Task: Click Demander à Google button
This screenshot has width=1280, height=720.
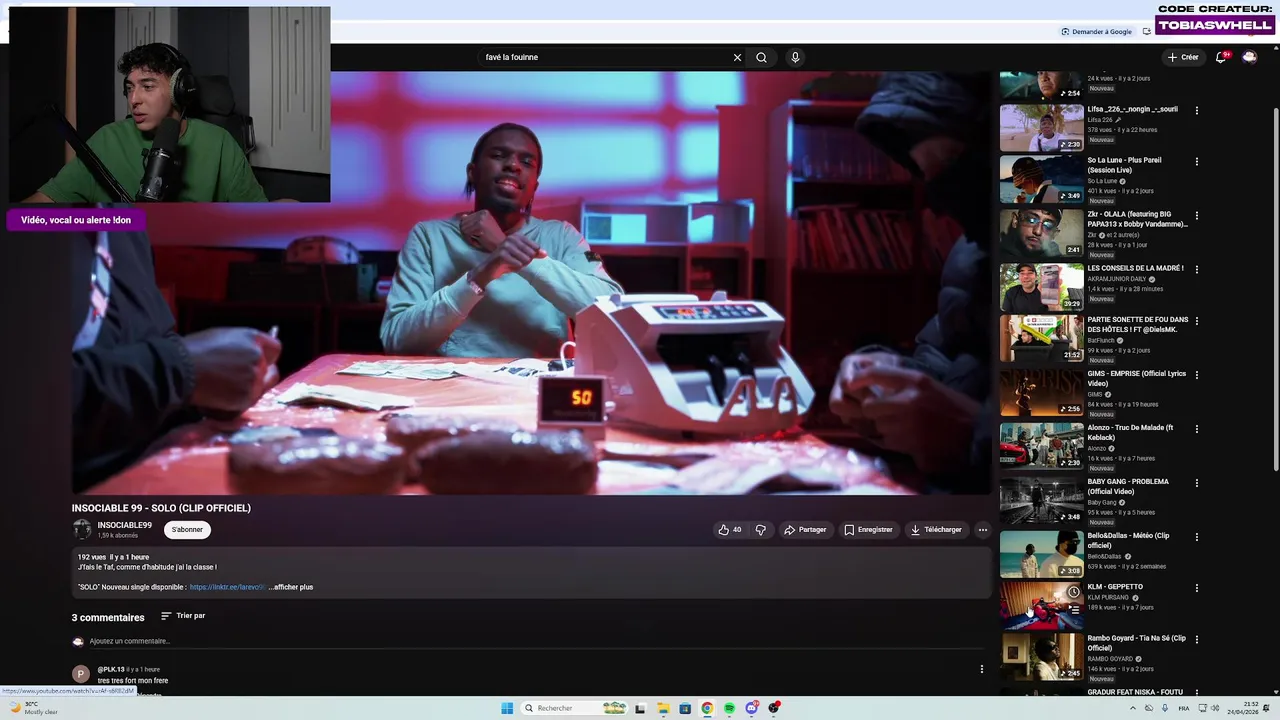Action: (x=1097, y=31)
